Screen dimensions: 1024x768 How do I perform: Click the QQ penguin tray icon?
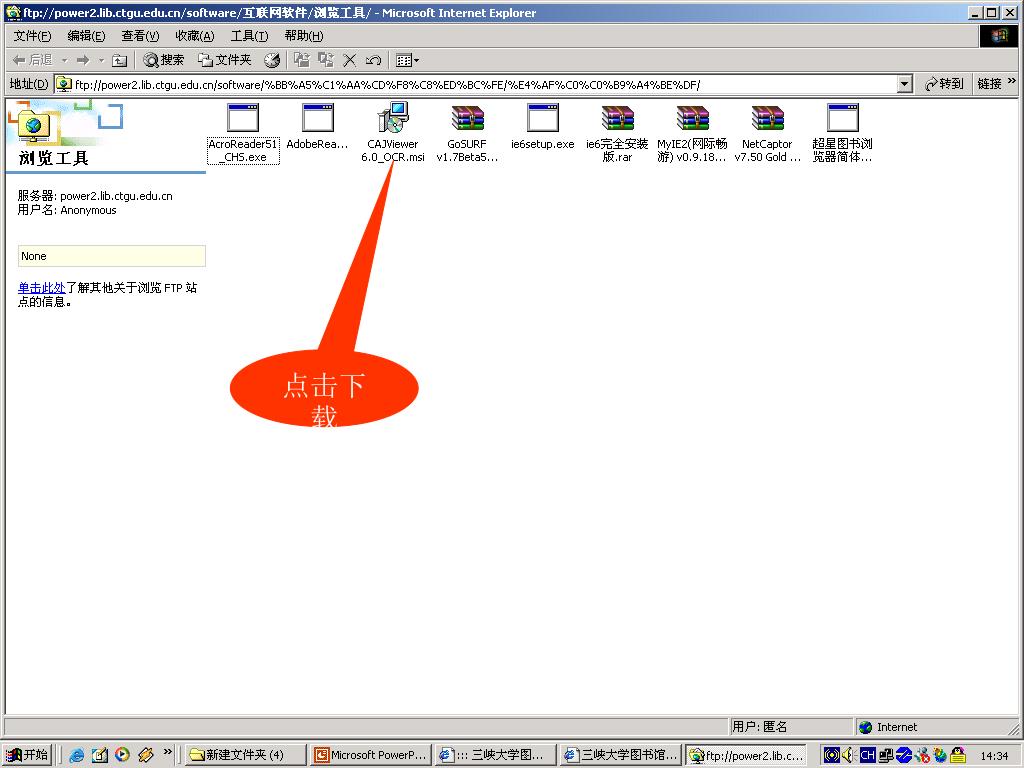point(959,755)
